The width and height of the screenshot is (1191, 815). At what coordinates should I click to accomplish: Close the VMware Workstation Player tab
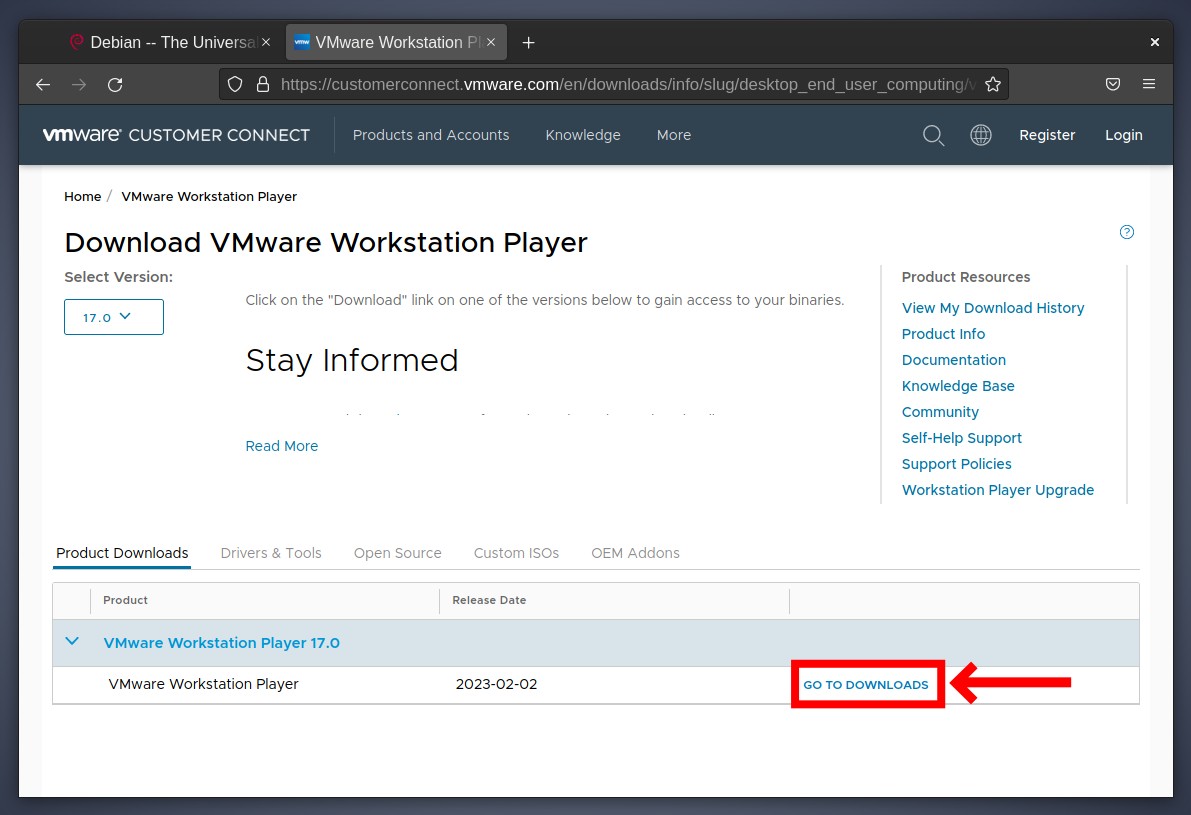point(491,43)
